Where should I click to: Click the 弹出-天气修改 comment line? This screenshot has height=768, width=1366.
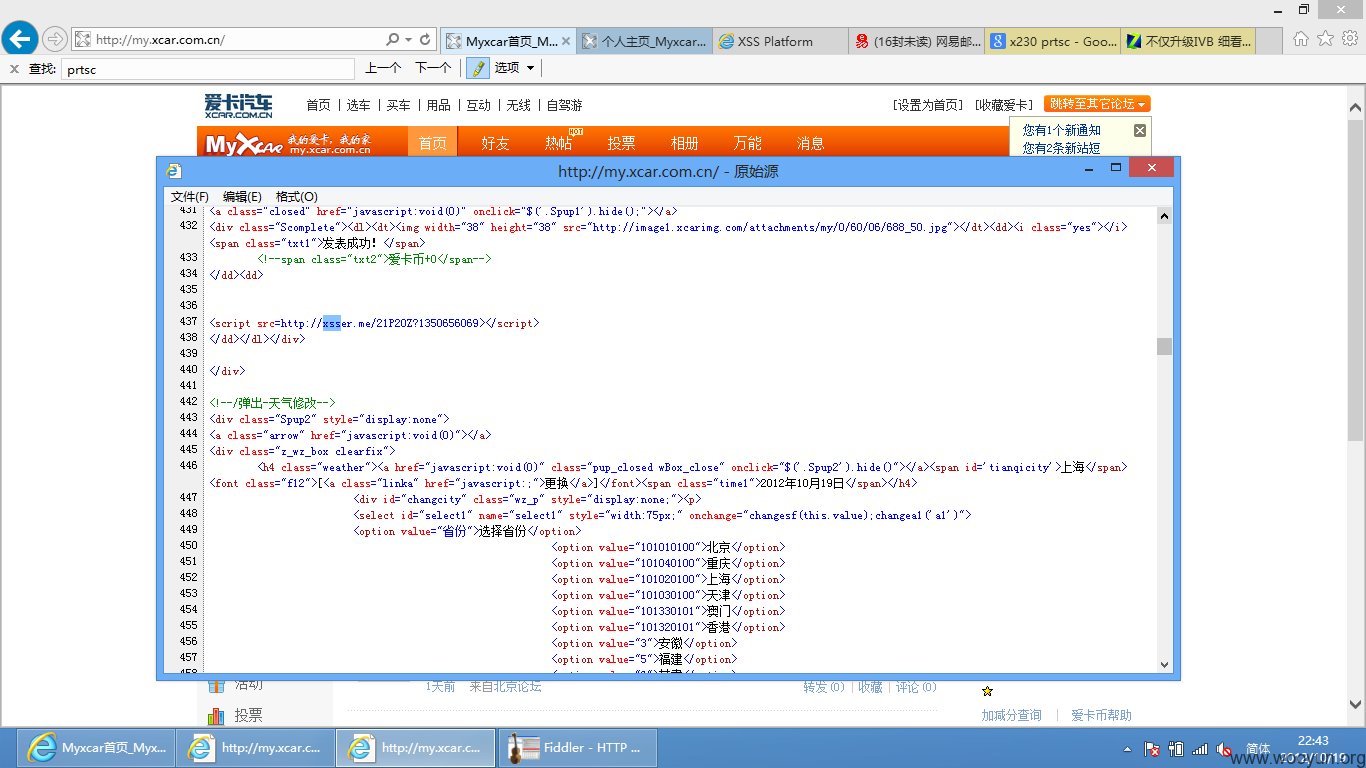click(273, 403)
